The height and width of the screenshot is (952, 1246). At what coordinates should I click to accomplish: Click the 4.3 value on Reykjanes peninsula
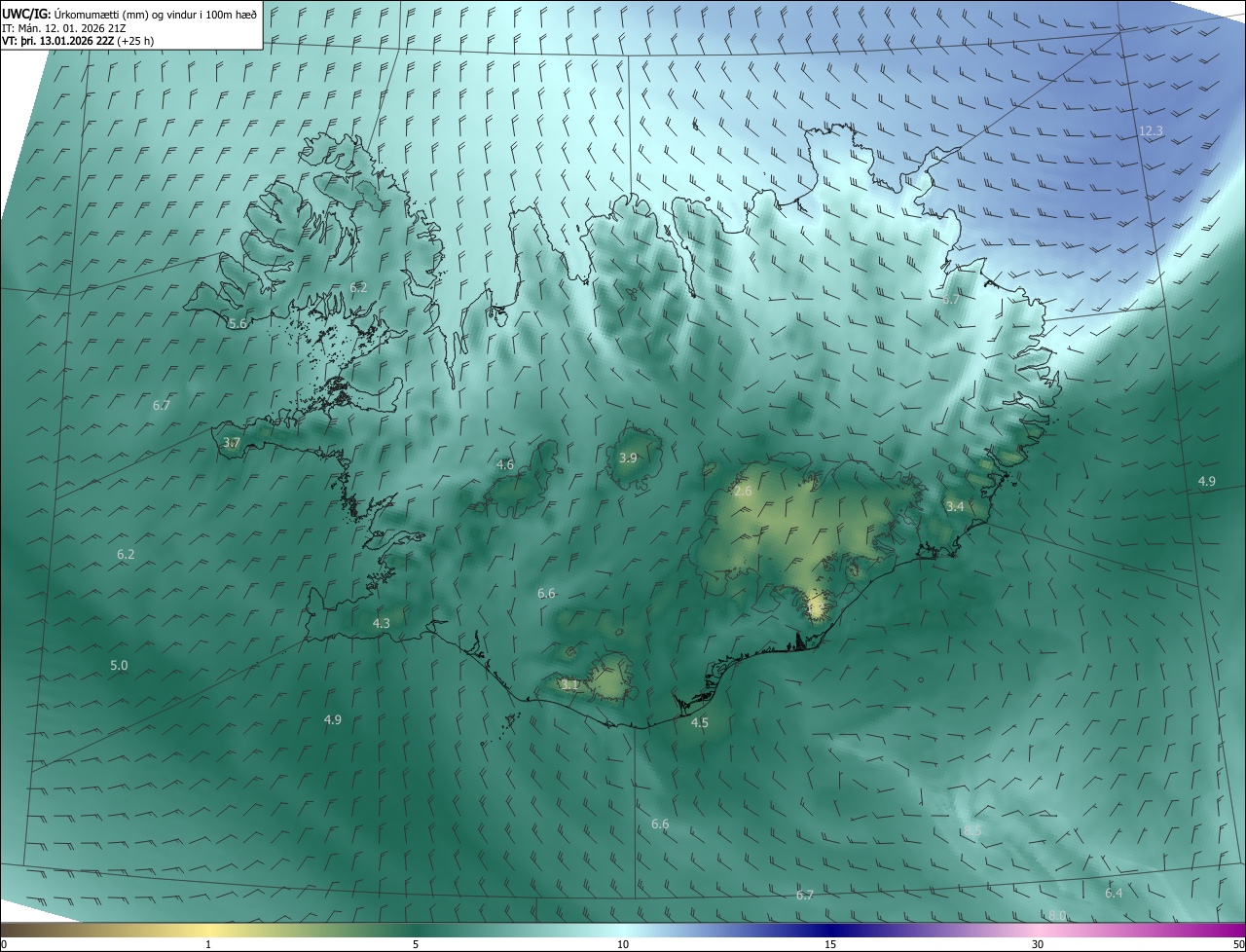(x=381, y=623)
